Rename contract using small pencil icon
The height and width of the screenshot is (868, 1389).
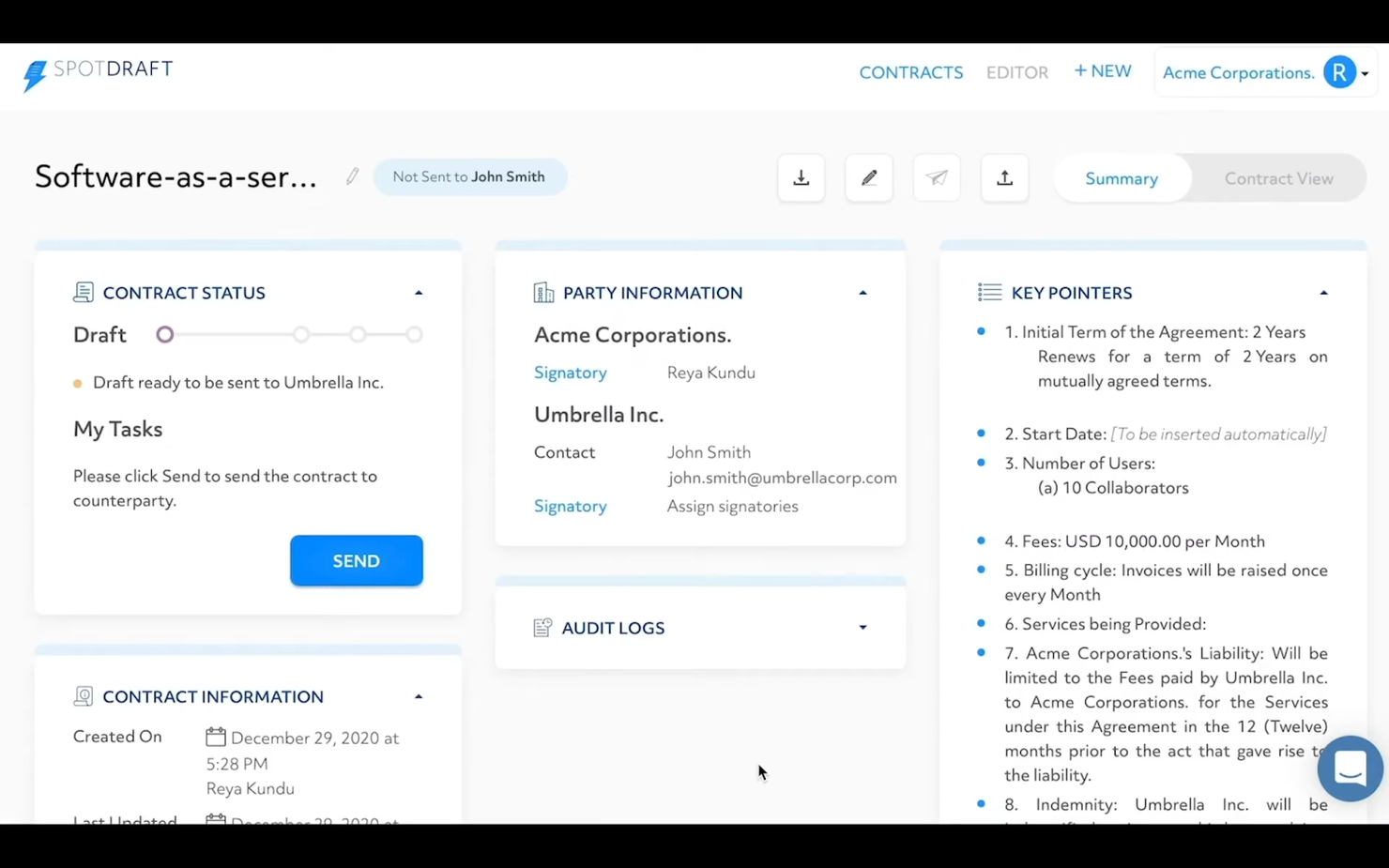coord(352,176)
